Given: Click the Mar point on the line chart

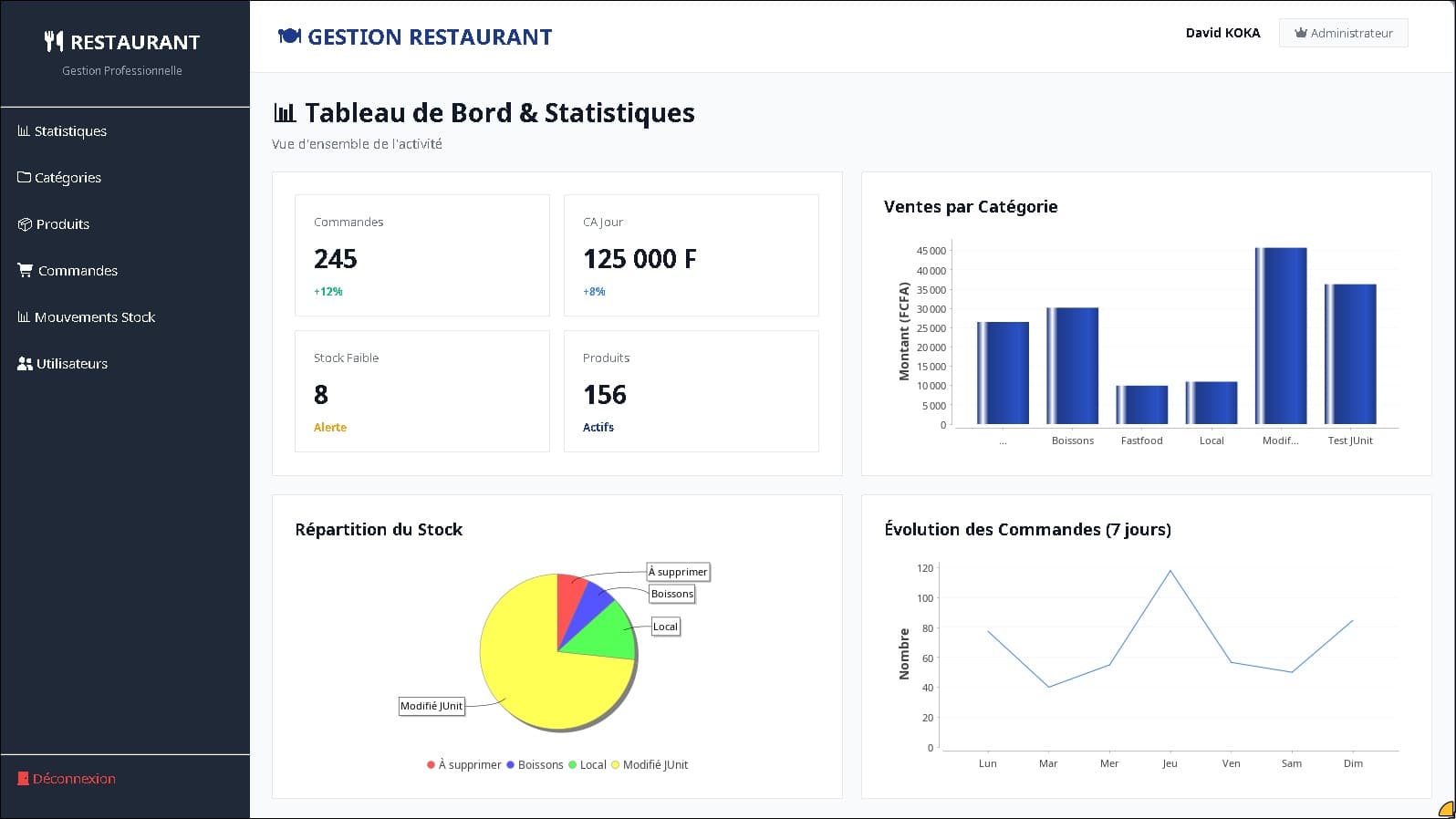Looking at the screenshot, I should click(x=1048, y=687).
